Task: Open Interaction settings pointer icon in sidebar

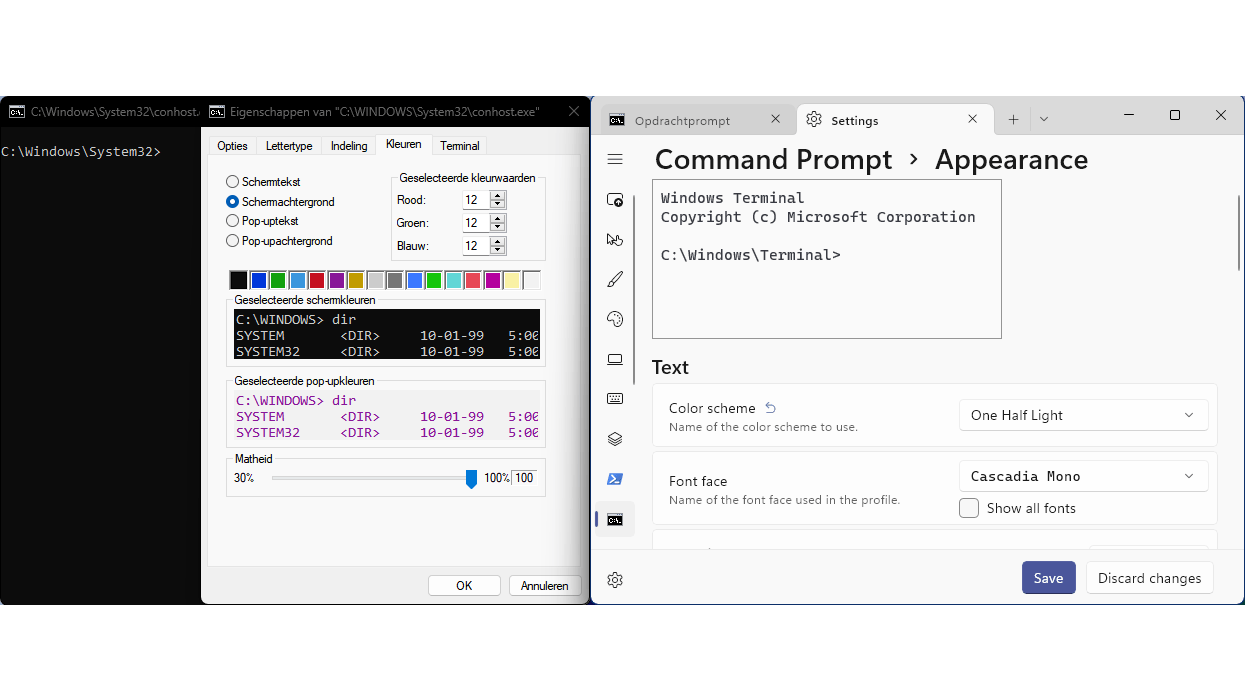Action: coord(615,240)
